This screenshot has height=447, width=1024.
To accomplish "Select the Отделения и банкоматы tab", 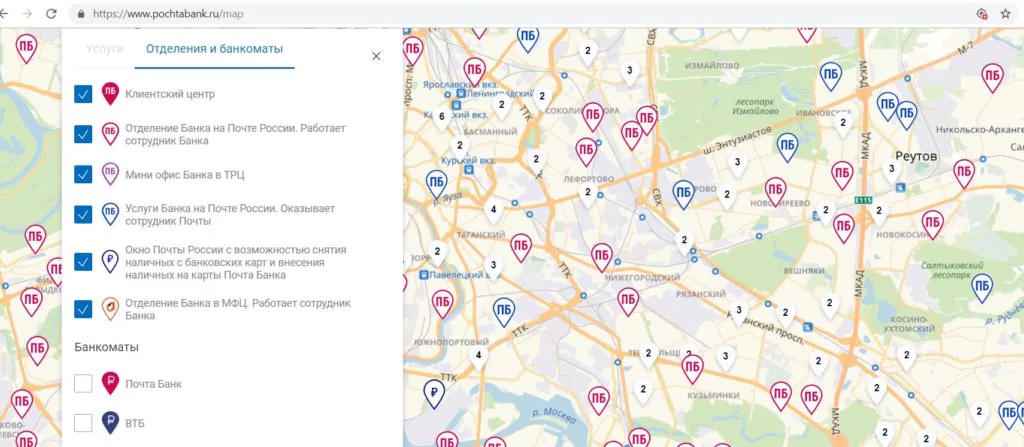I will 214,48.
